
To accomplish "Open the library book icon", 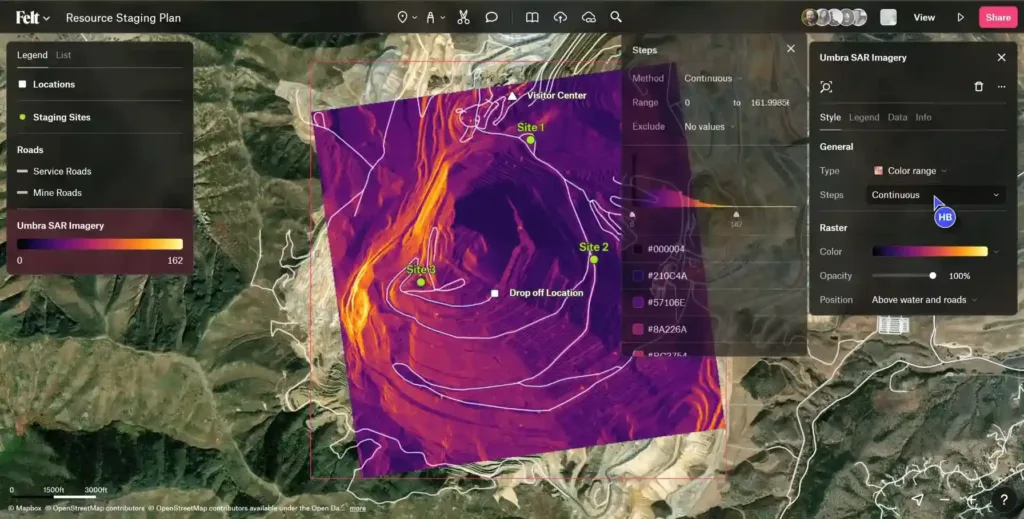I will point(532,18).
